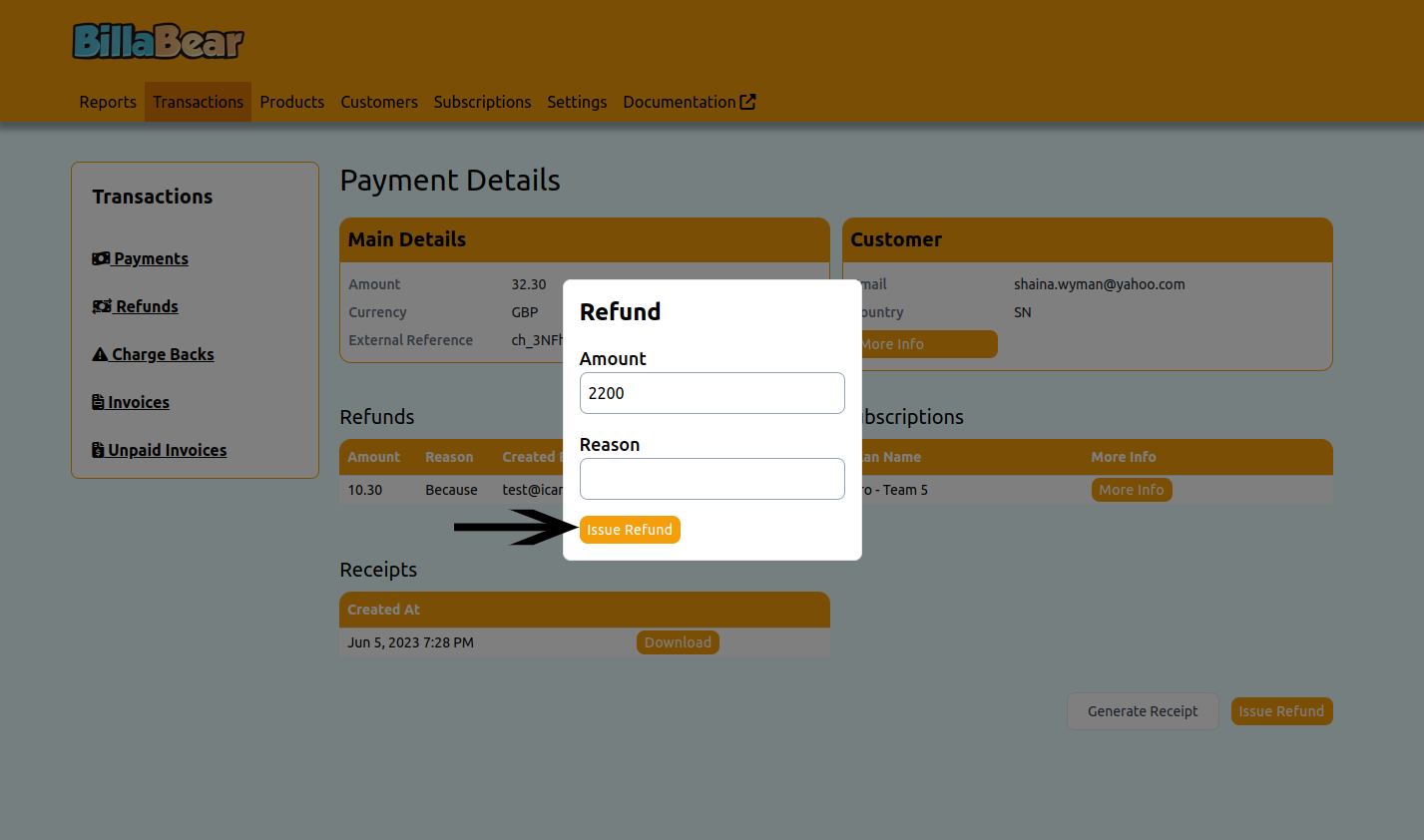Click the External Reference label
This screenshot has height=840, width=1424.
point(410,340)
